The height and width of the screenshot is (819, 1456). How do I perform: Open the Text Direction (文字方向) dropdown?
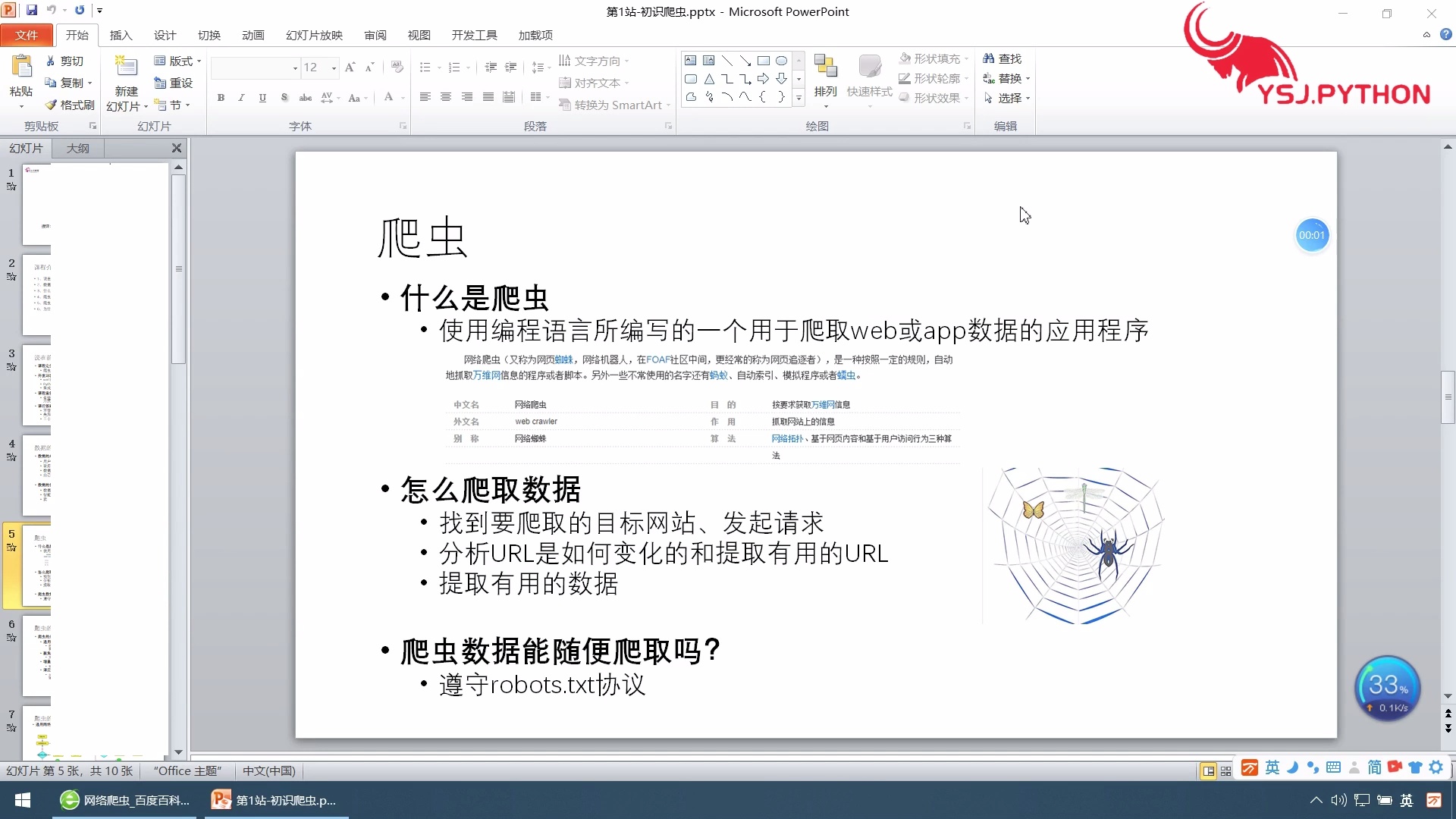point(594,61)
